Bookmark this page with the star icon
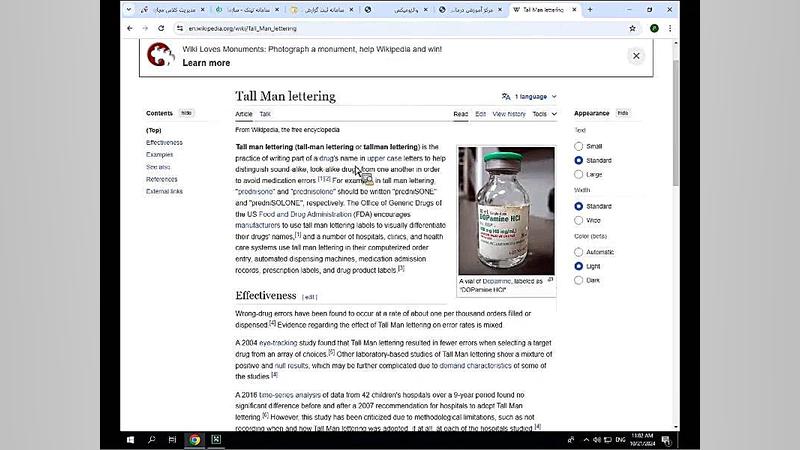Screen dimensions: 800x450 coord(632,29)
